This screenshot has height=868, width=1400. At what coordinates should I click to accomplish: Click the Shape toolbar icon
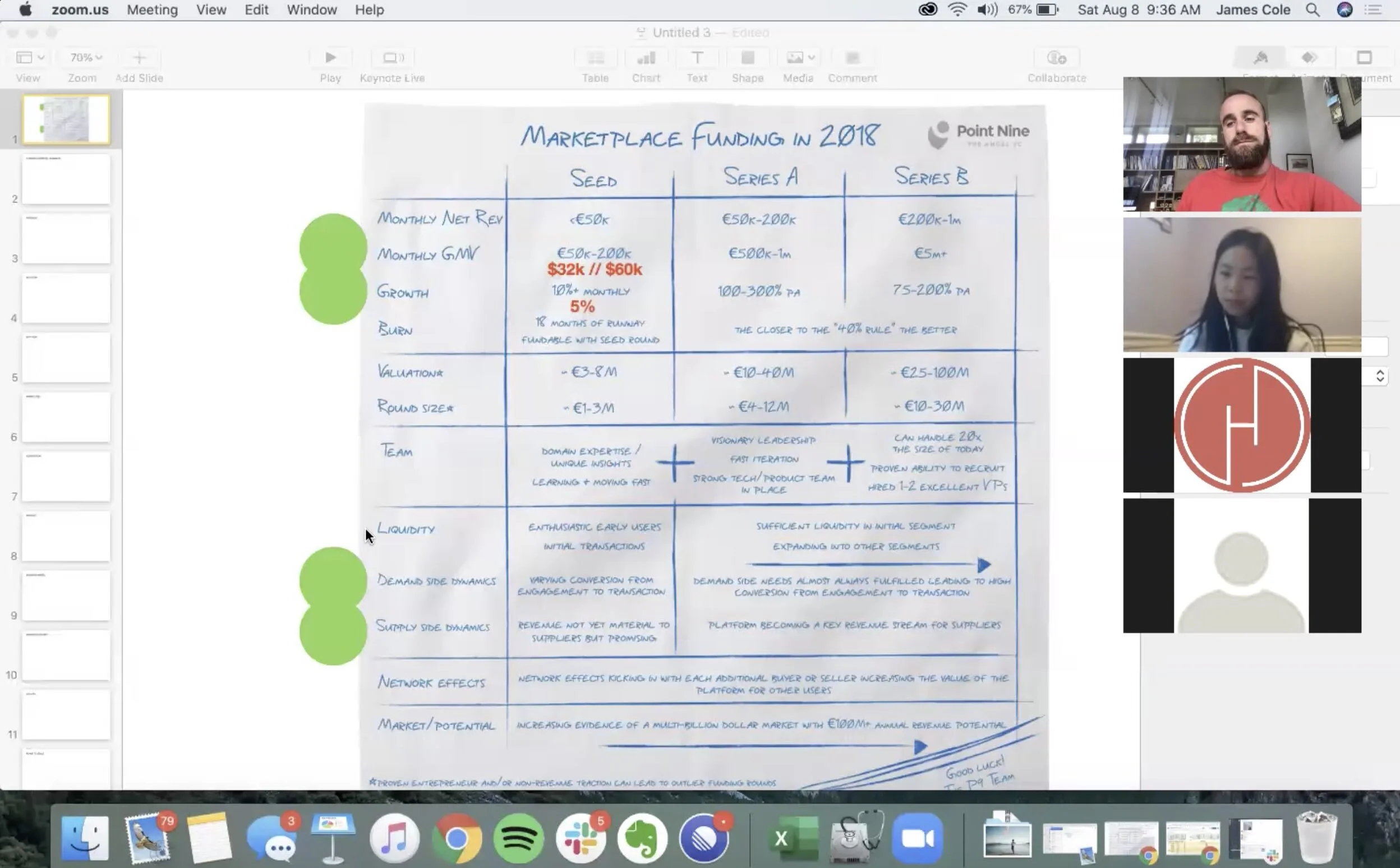coord(747,58)
